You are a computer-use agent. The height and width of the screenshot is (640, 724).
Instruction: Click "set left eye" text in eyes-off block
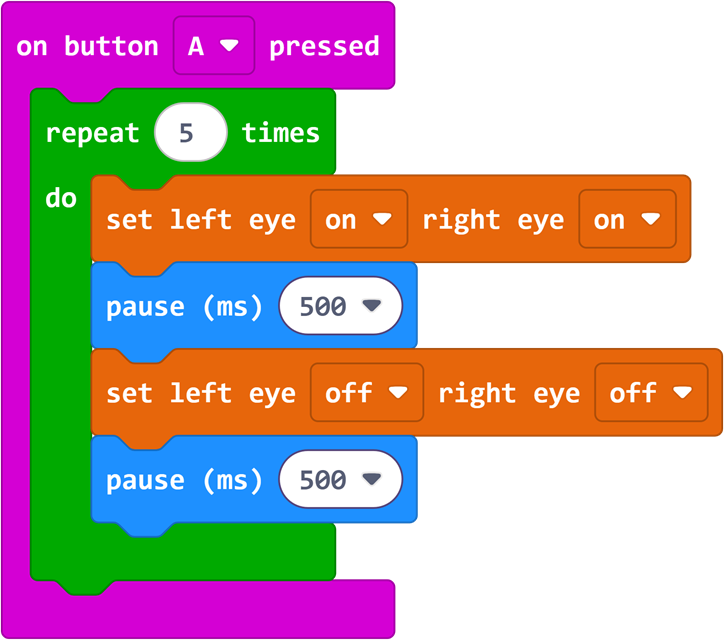200,393
